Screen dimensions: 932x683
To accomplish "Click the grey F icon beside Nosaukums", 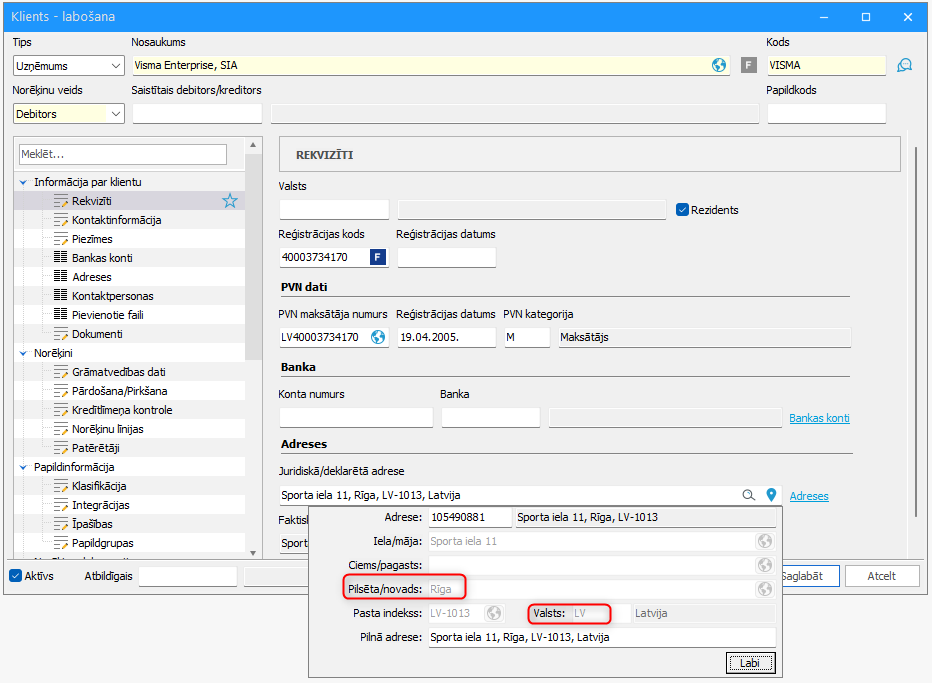I will 748,65.
